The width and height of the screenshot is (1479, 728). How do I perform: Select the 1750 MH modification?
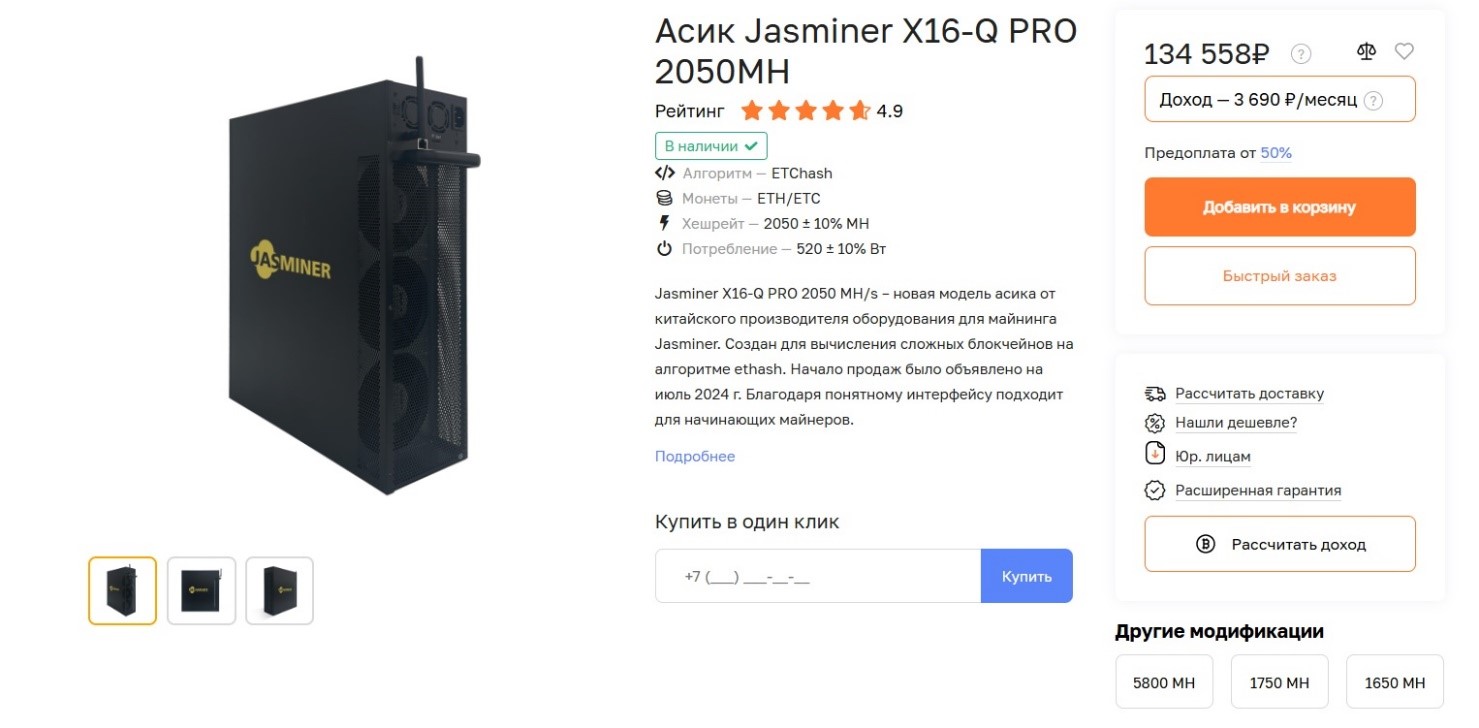[x=1280, y=683]
